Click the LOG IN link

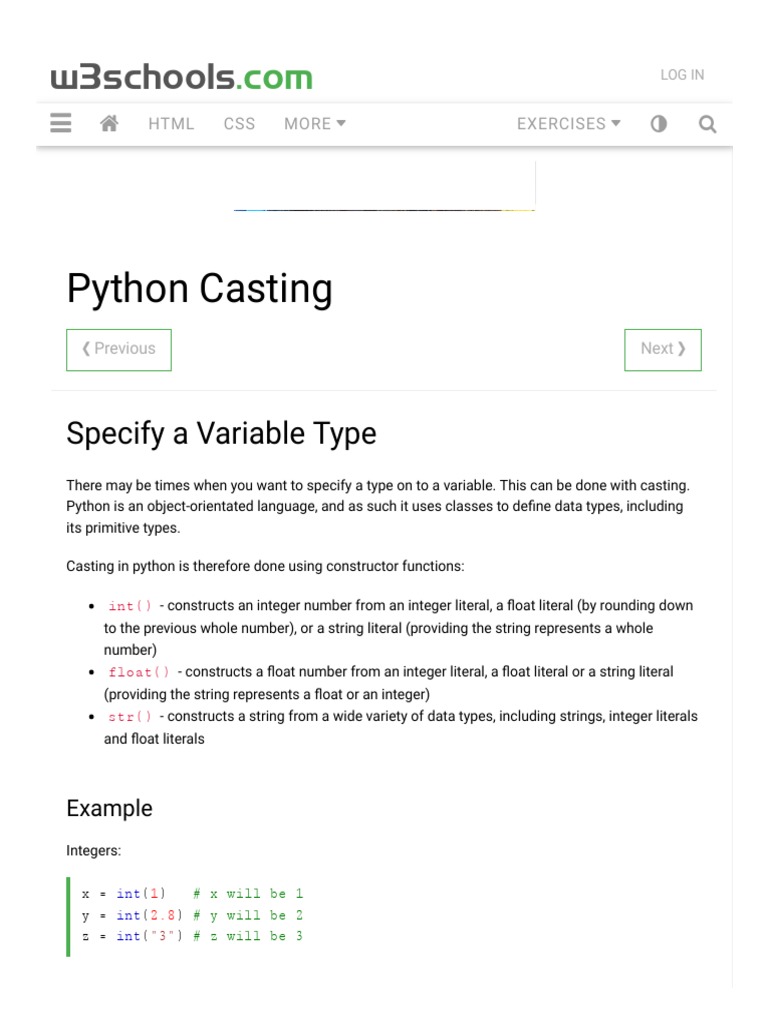682,75
